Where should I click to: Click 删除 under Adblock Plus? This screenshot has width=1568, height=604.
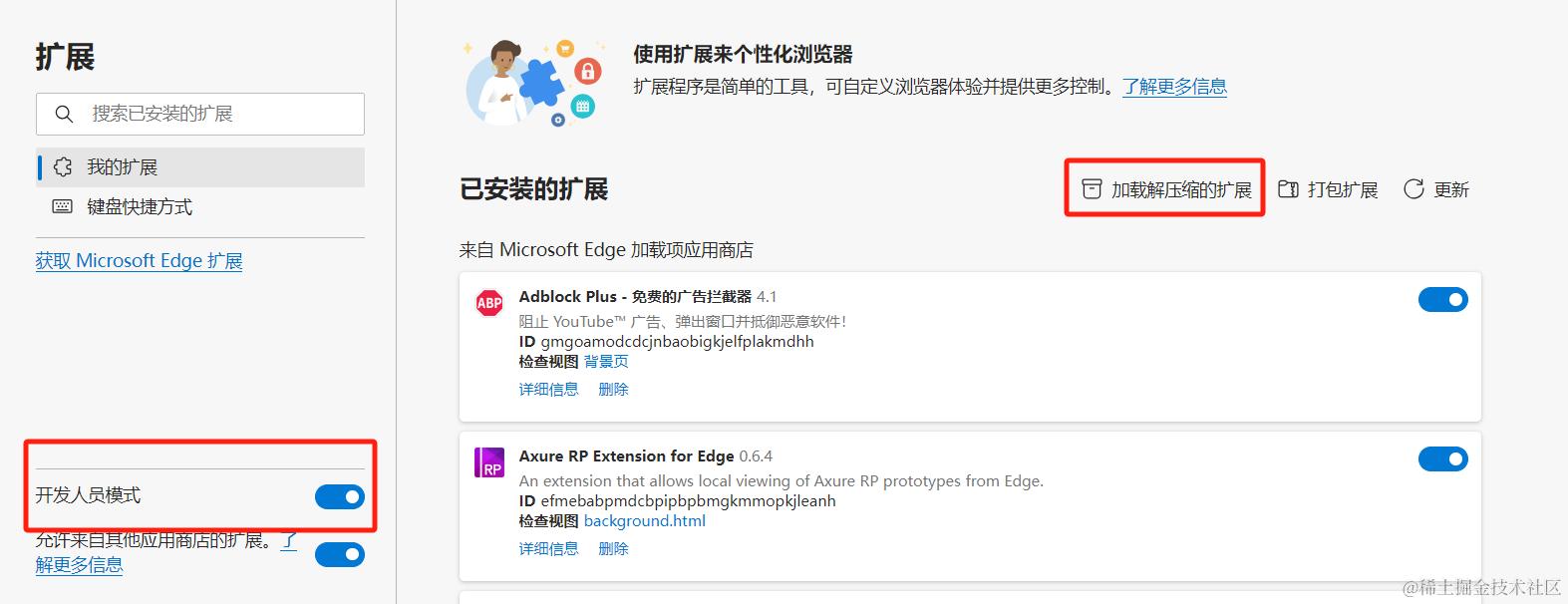click(613, 390)
